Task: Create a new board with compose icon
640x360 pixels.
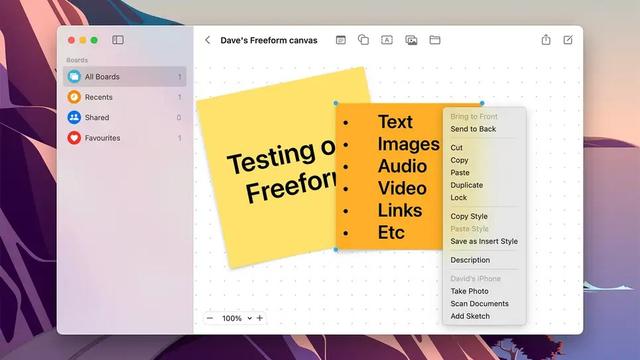Action: (568, 40)
